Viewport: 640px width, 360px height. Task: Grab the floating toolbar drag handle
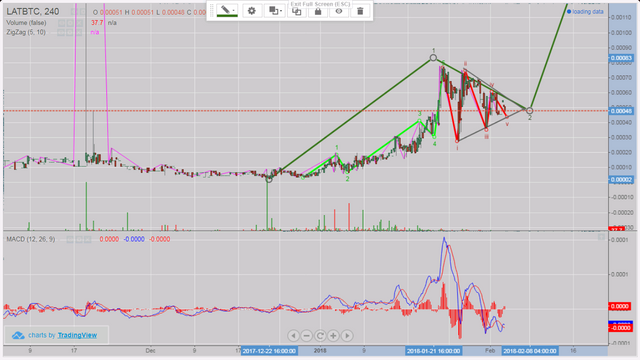212,11
